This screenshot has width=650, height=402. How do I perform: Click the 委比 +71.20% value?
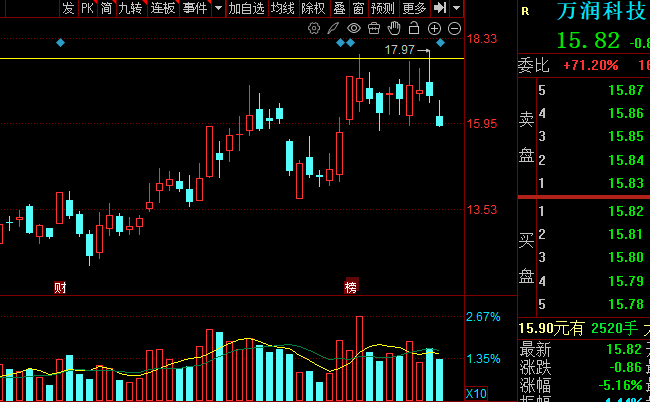tap(591, 65)
